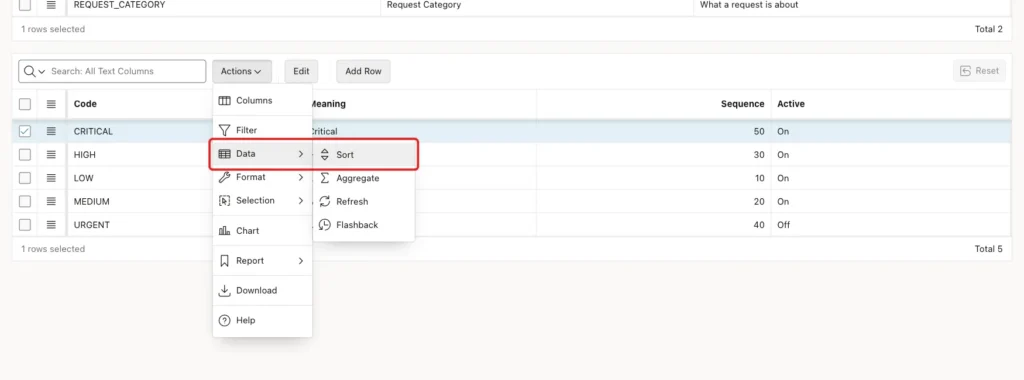1024x380 pixels.
Task: Check the REQUEST_CATEGORY row checkbox
Action: 25,5
